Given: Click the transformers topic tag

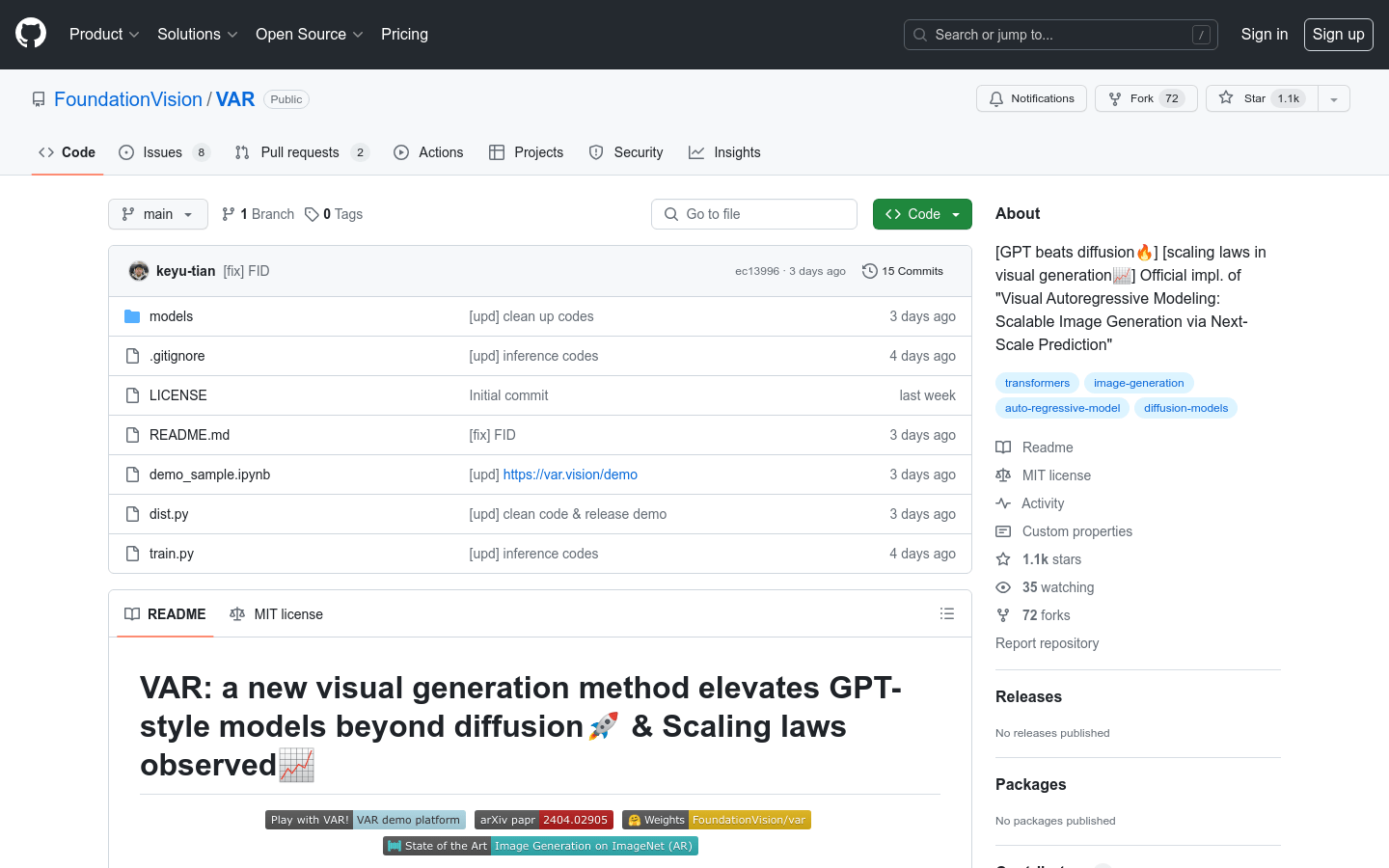Looking at the screenshot, I should pyautogui.click(x=1037, y=383).
